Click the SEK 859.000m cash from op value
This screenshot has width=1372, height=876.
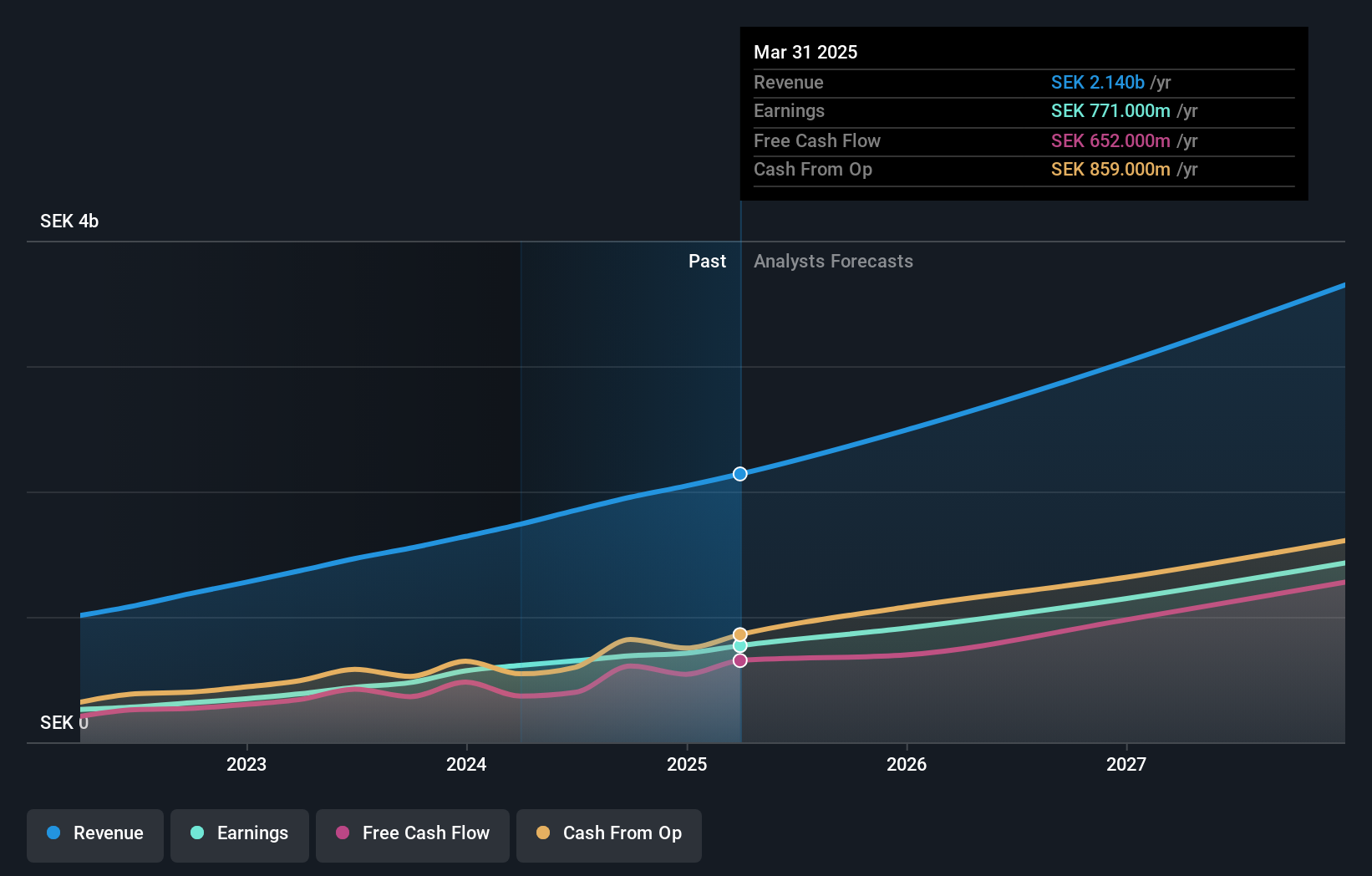pyautogui.click(x=1110, y=169)
